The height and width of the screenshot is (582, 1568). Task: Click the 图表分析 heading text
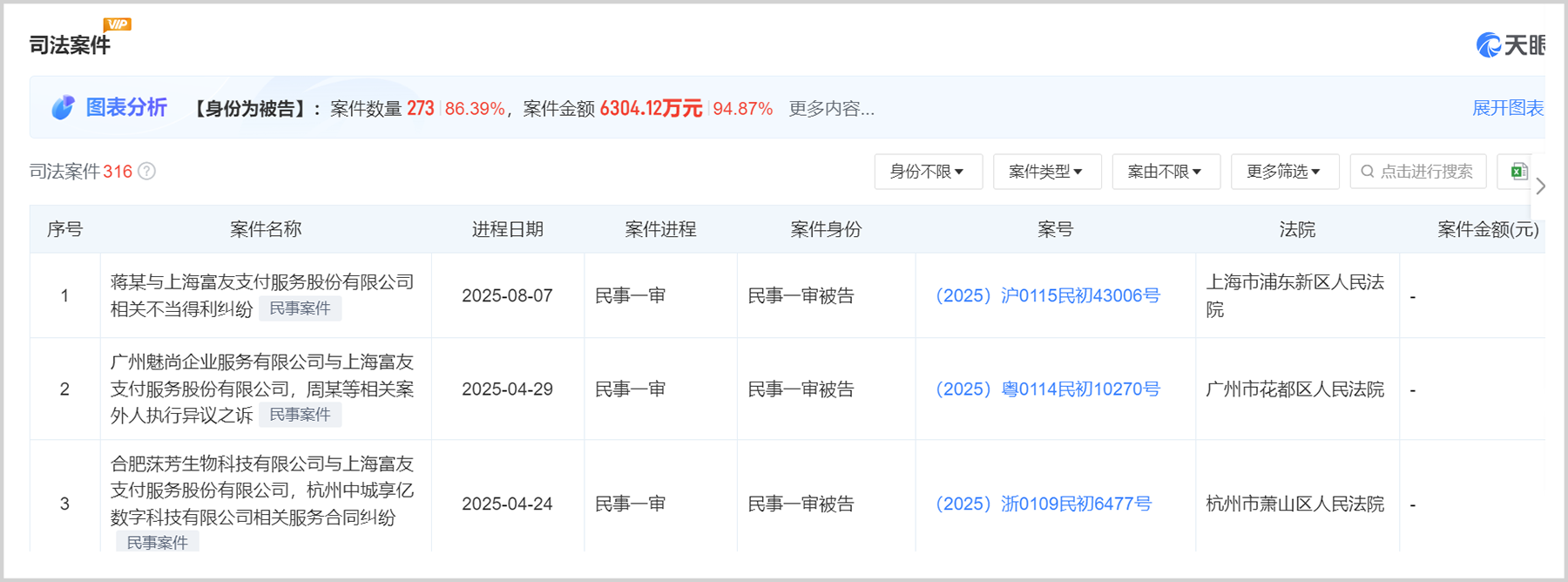coord(126,108)
